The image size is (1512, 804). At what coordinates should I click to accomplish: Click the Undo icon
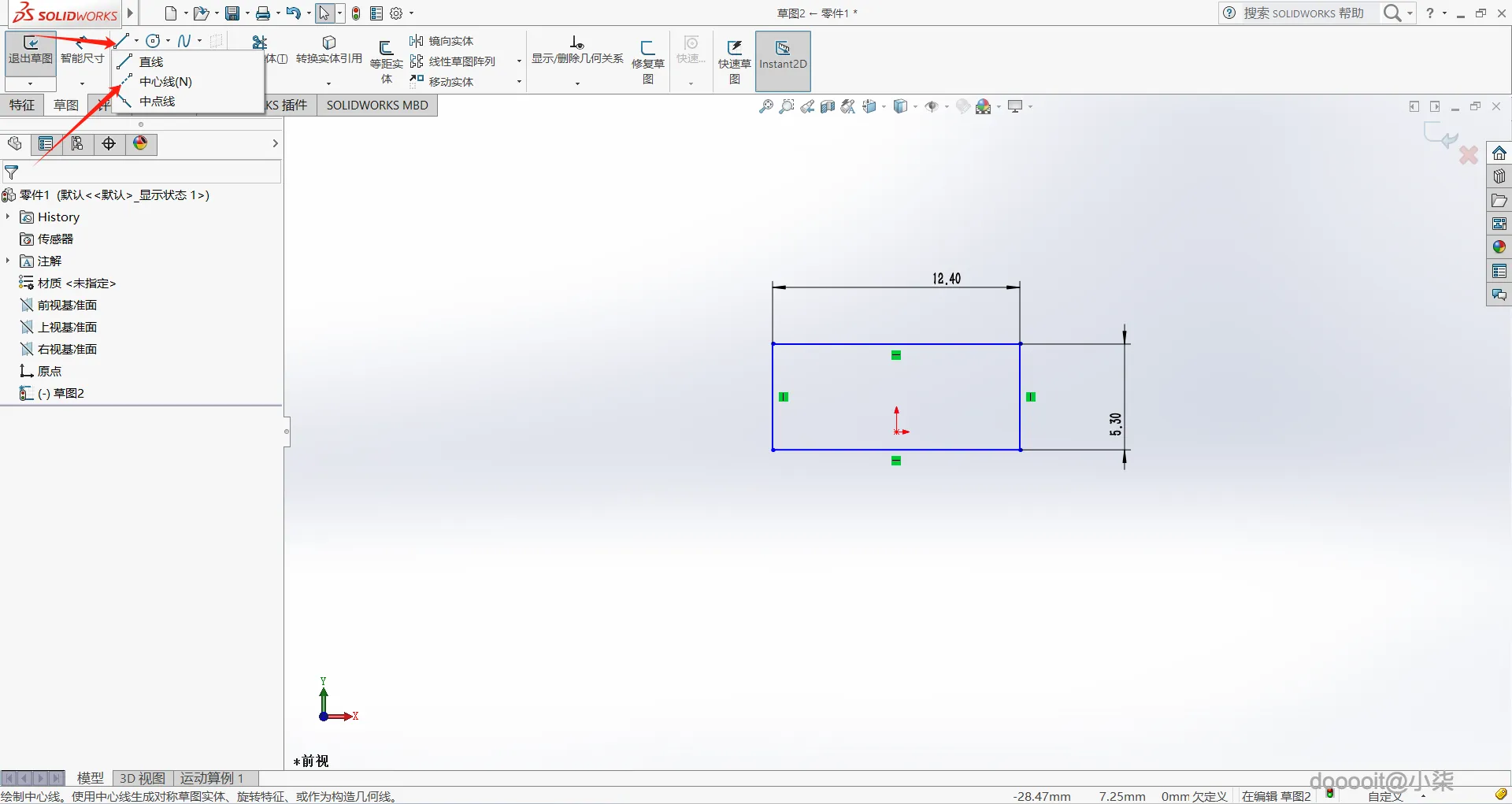tap(294, 13)
